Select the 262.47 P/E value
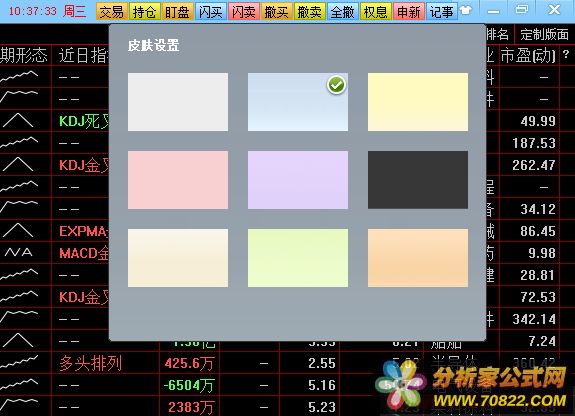This screenshot has height=416, width=575. coord(534,165)
